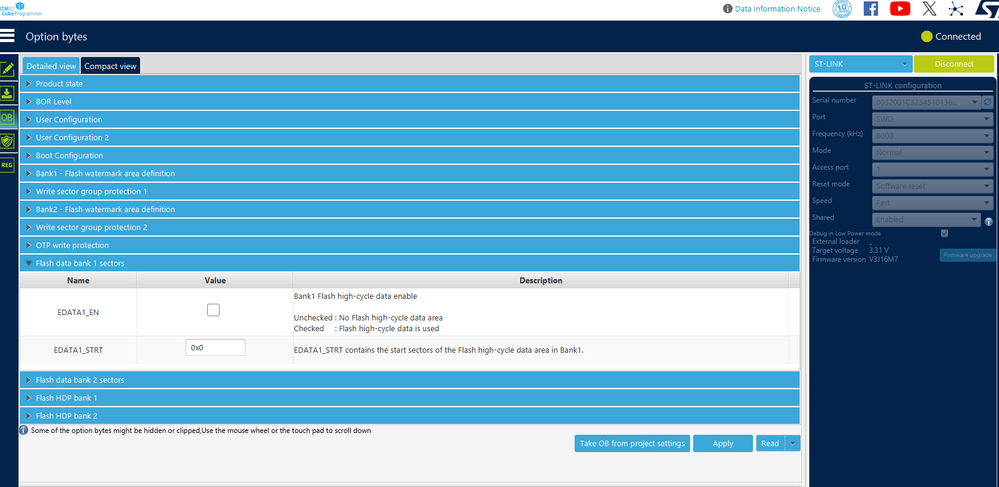Expand Write sector group protection 1

tap(409, 191)
